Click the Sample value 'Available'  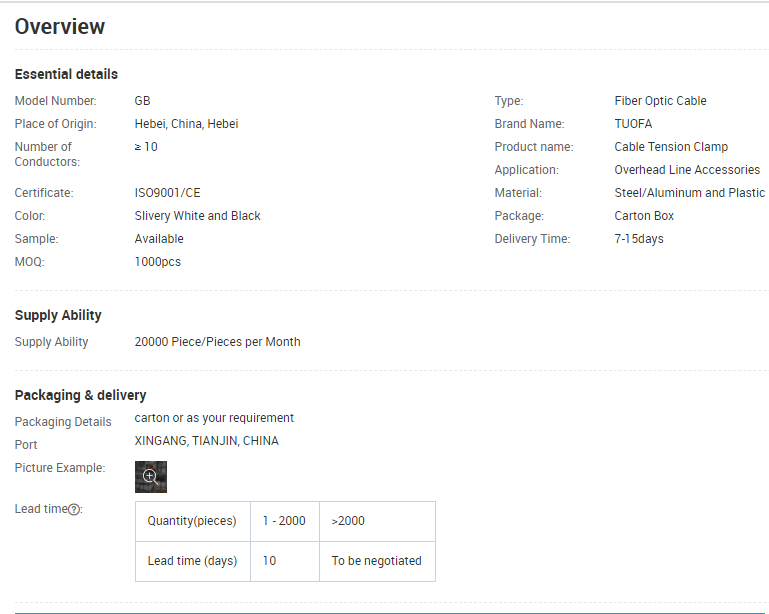(x=159, y=239)
